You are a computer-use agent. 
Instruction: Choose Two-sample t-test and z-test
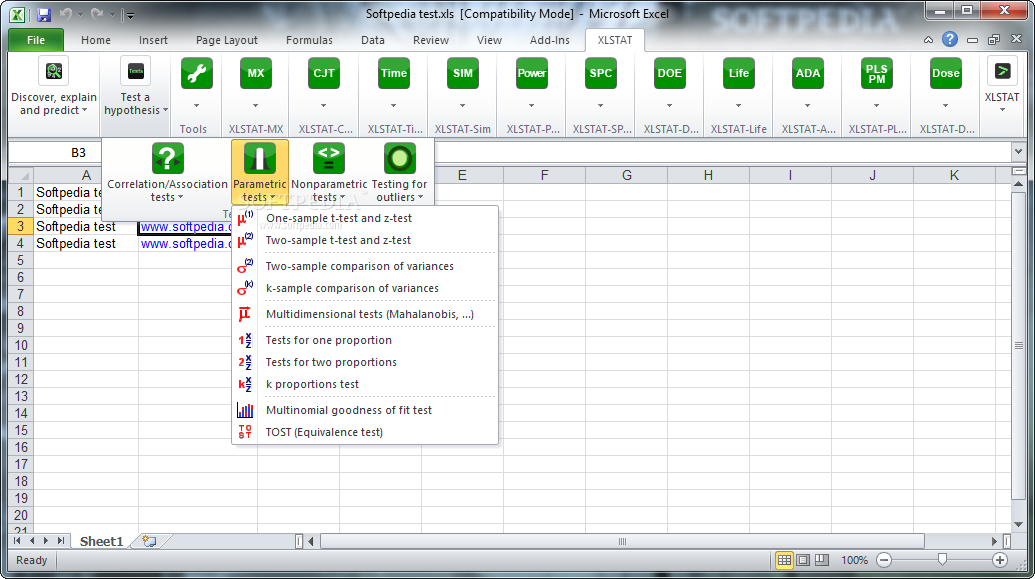coord(365,240)
